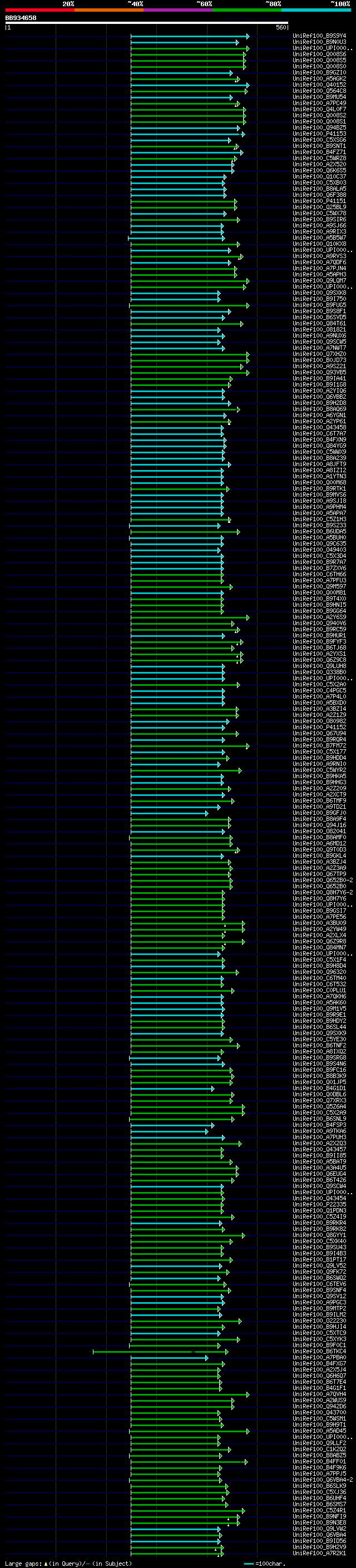
Task: Select the UniRef100_Q564C8 label
Action: 319,91
